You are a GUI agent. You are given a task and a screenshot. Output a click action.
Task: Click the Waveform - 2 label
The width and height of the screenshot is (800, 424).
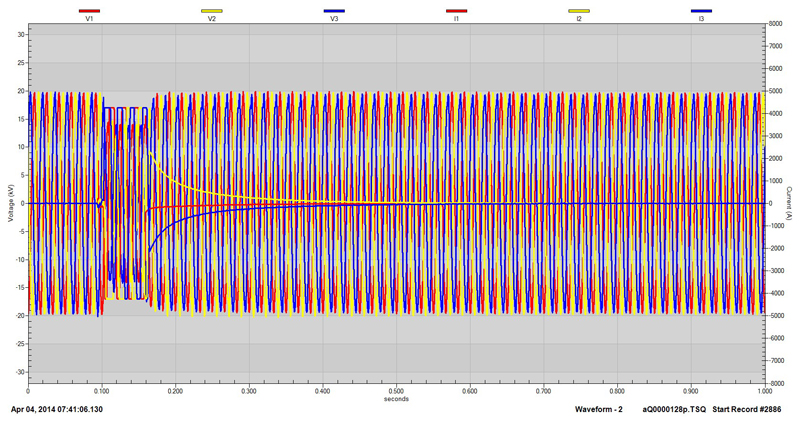click(x=598, y=409)
